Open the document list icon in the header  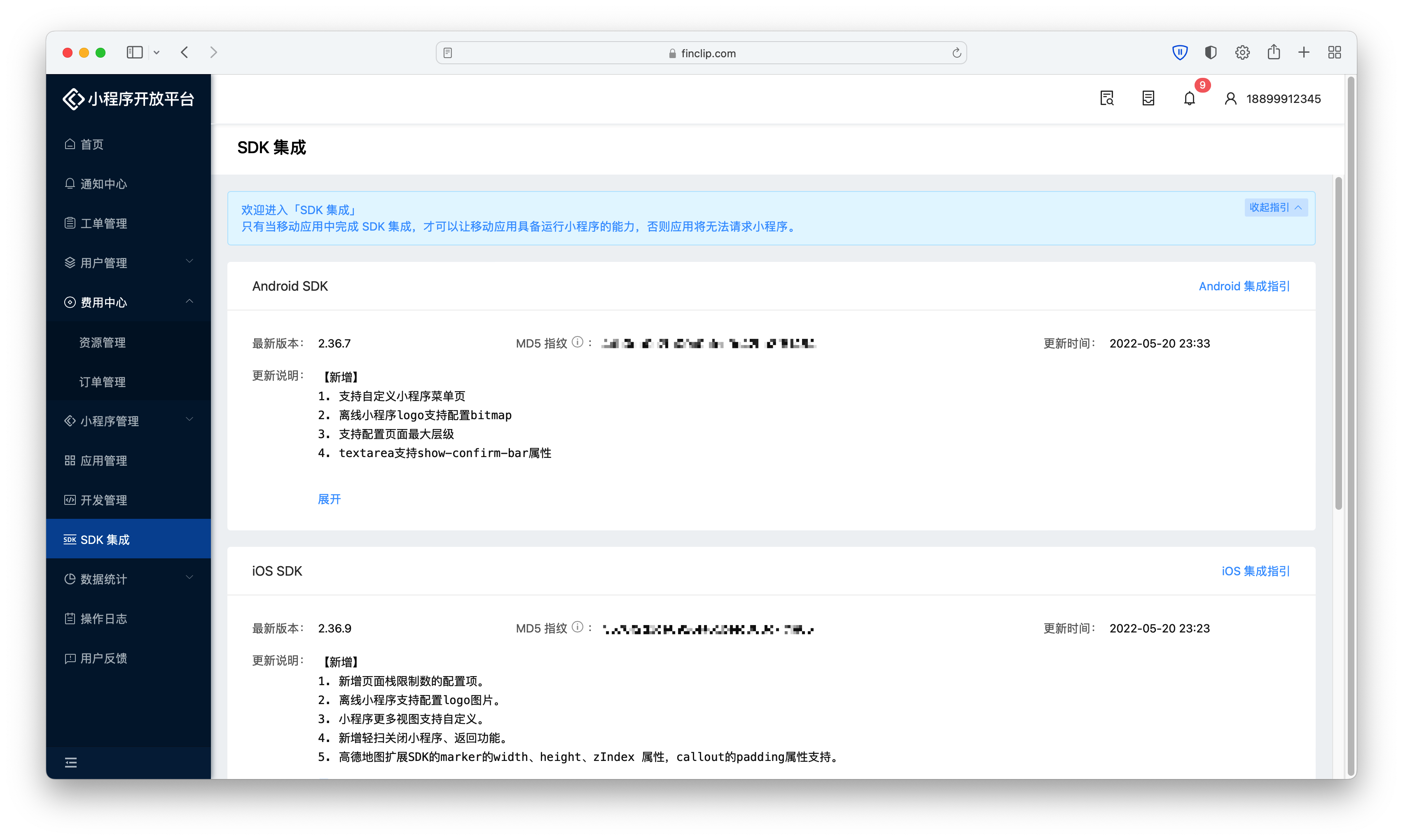click(1148, 98)
